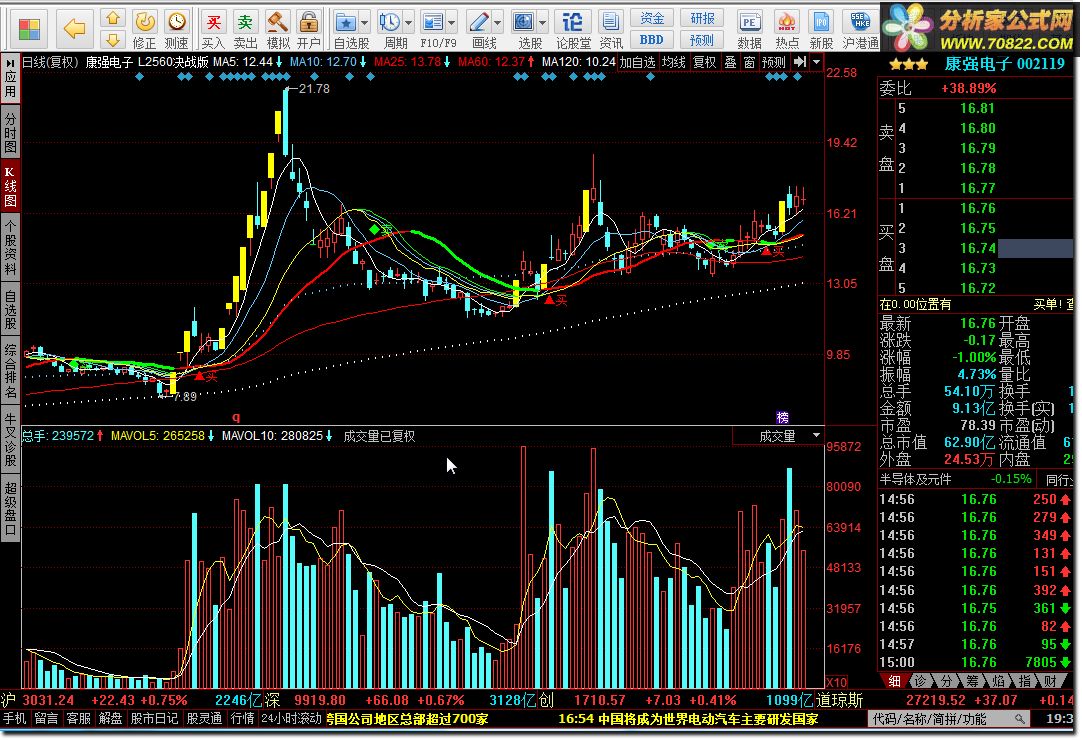Click 留言 in the bottom bar
This screenshot has width=1082, height=740.
pyautogui.click(x=46, y=719)
